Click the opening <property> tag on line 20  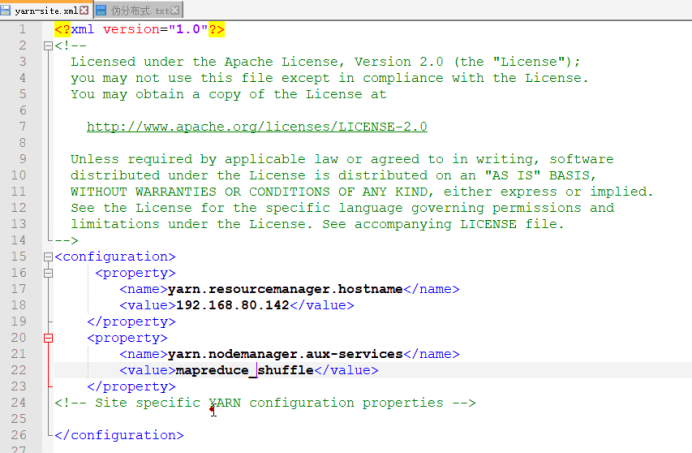tap(127, 338)
